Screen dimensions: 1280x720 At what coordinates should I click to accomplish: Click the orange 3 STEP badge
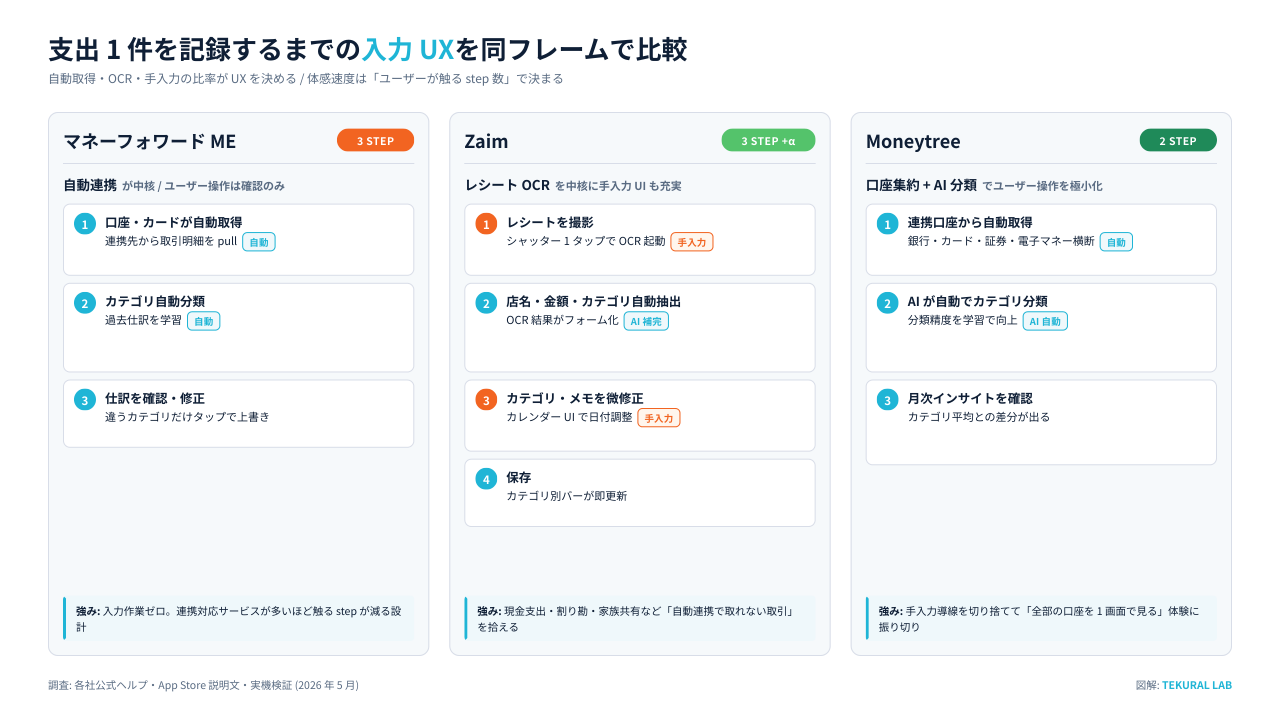[375, 141]
